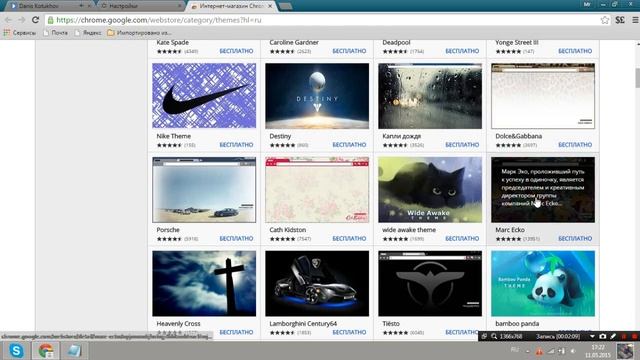Select the Интернет-магазин Chrome tab
The image size is (640, 360).
pos(231,6)
